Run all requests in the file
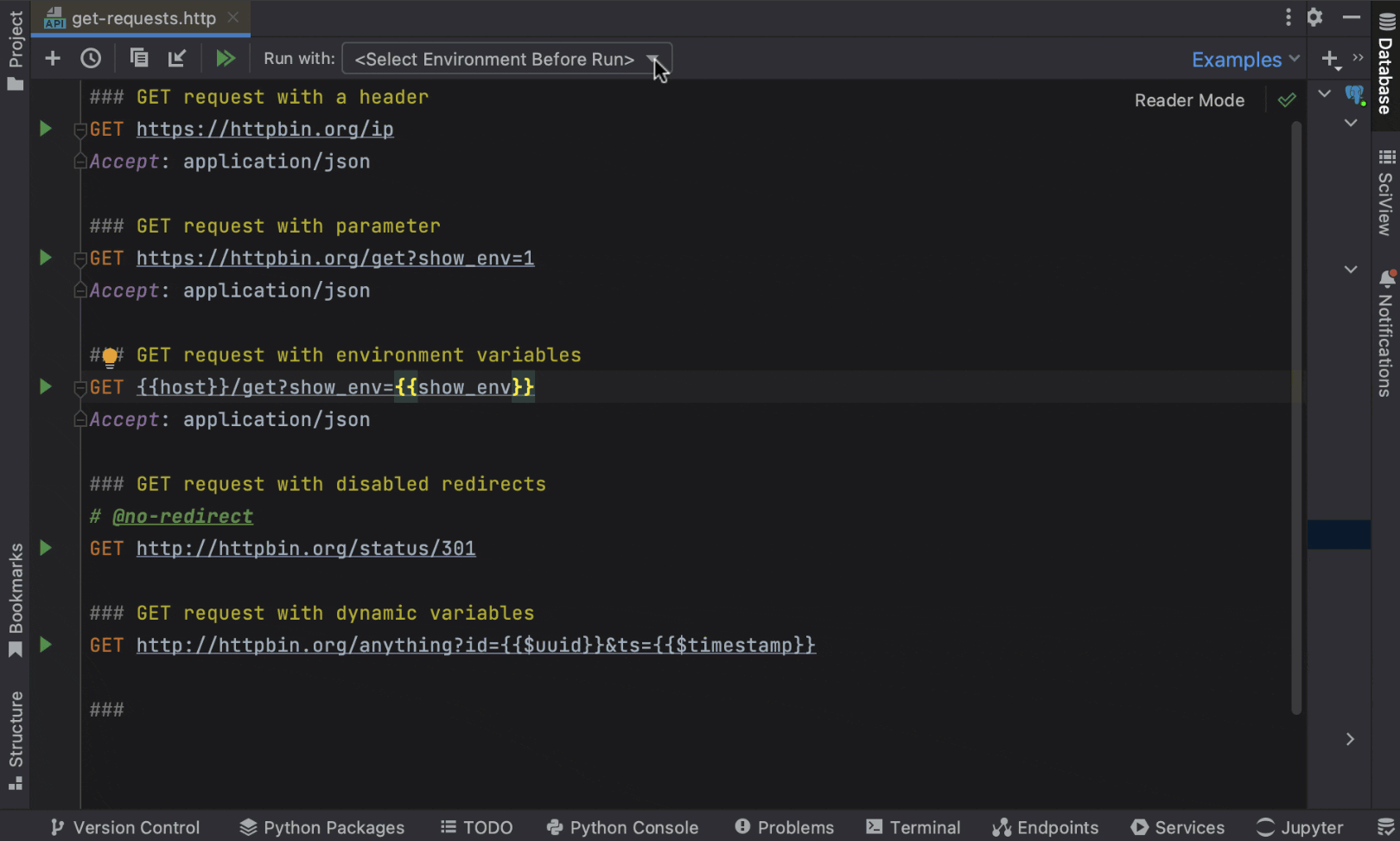The image size is (1400, 841). 226,58
